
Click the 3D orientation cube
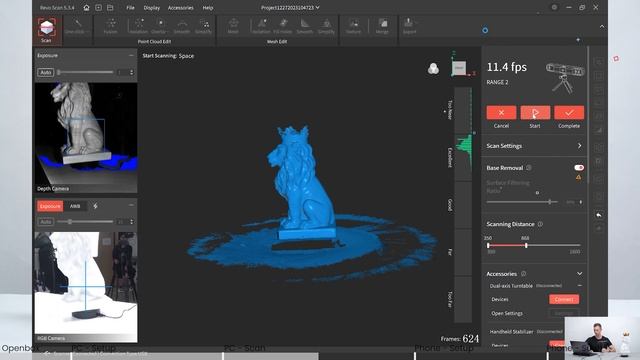tap(459, 68)
